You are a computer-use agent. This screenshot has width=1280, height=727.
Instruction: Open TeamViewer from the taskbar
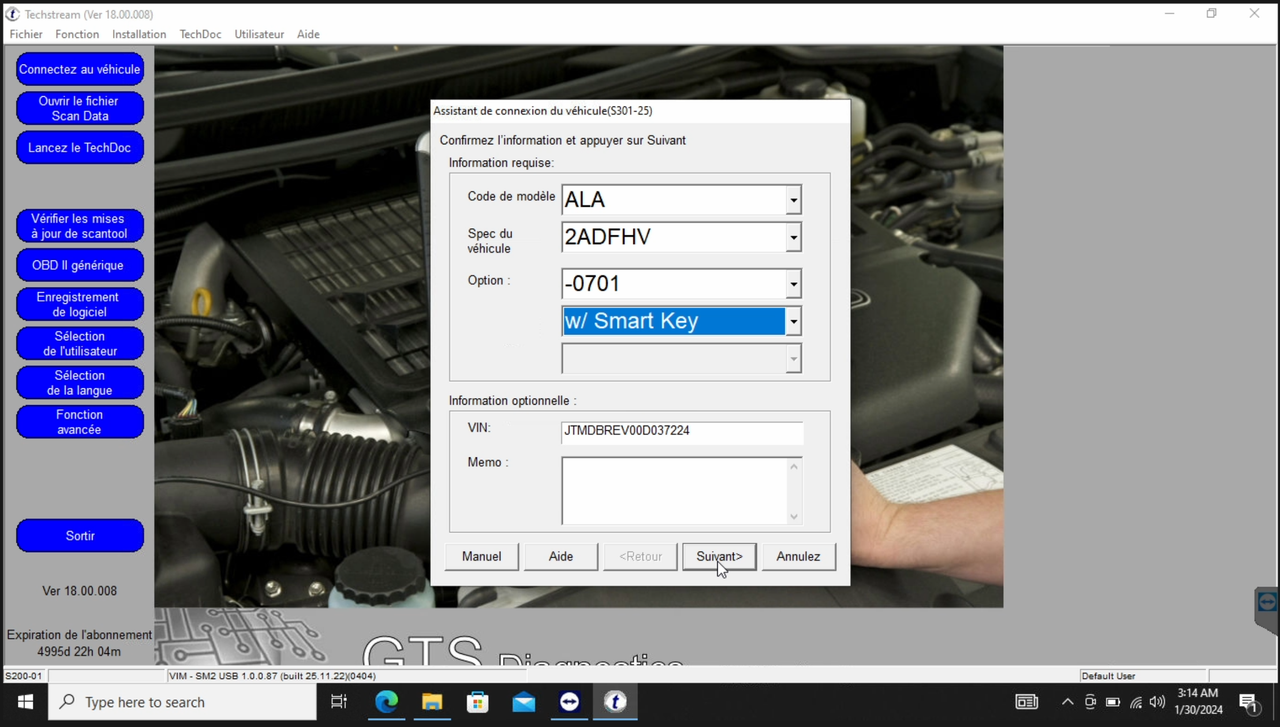569,702
